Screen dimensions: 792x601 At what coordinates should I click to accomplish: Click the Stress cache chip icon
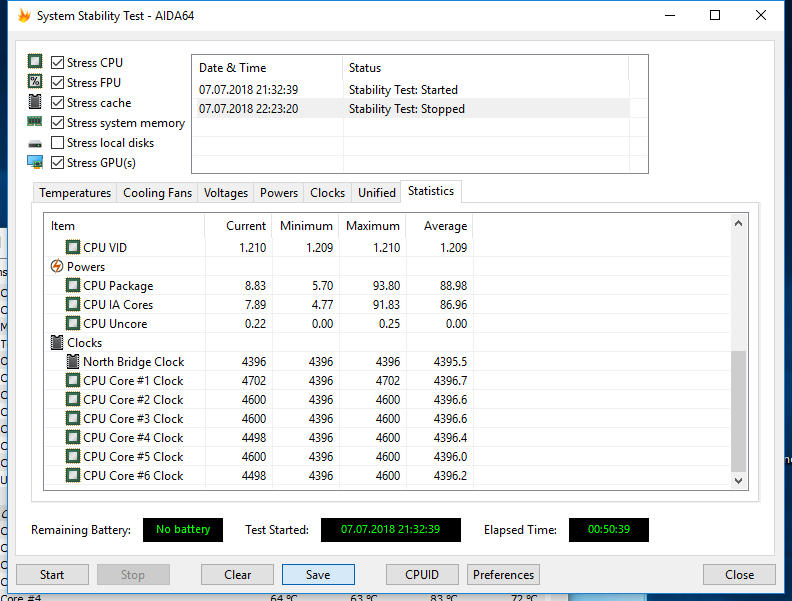(35, 102)
